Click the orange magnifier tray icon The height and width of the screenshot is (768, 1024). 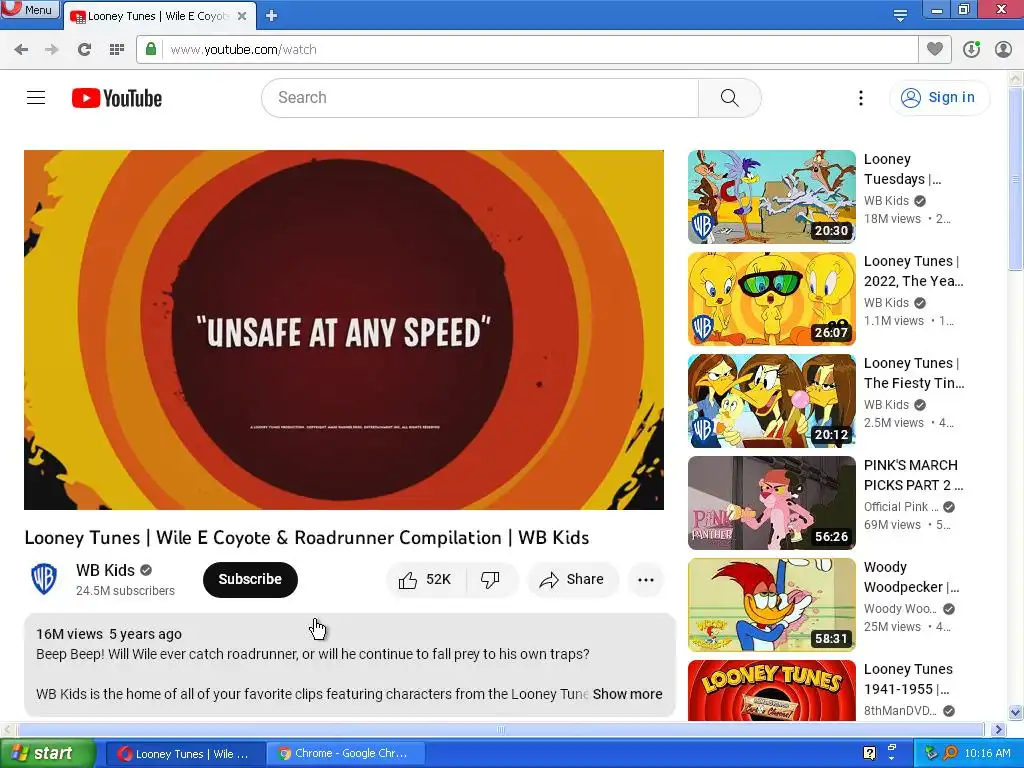(x=950, y=753)
